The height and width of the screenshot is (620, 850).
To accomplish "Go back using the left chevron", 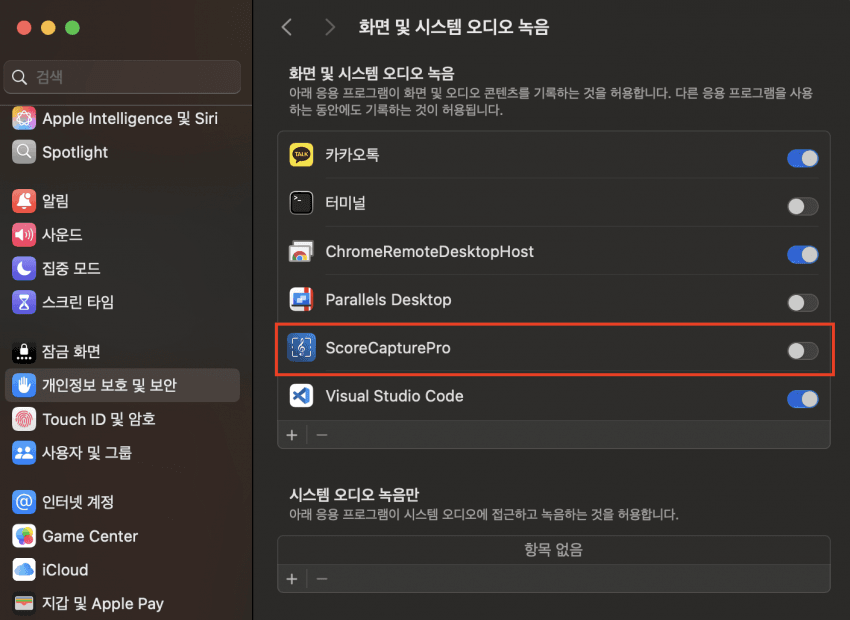I will click(x=287, y=27).
